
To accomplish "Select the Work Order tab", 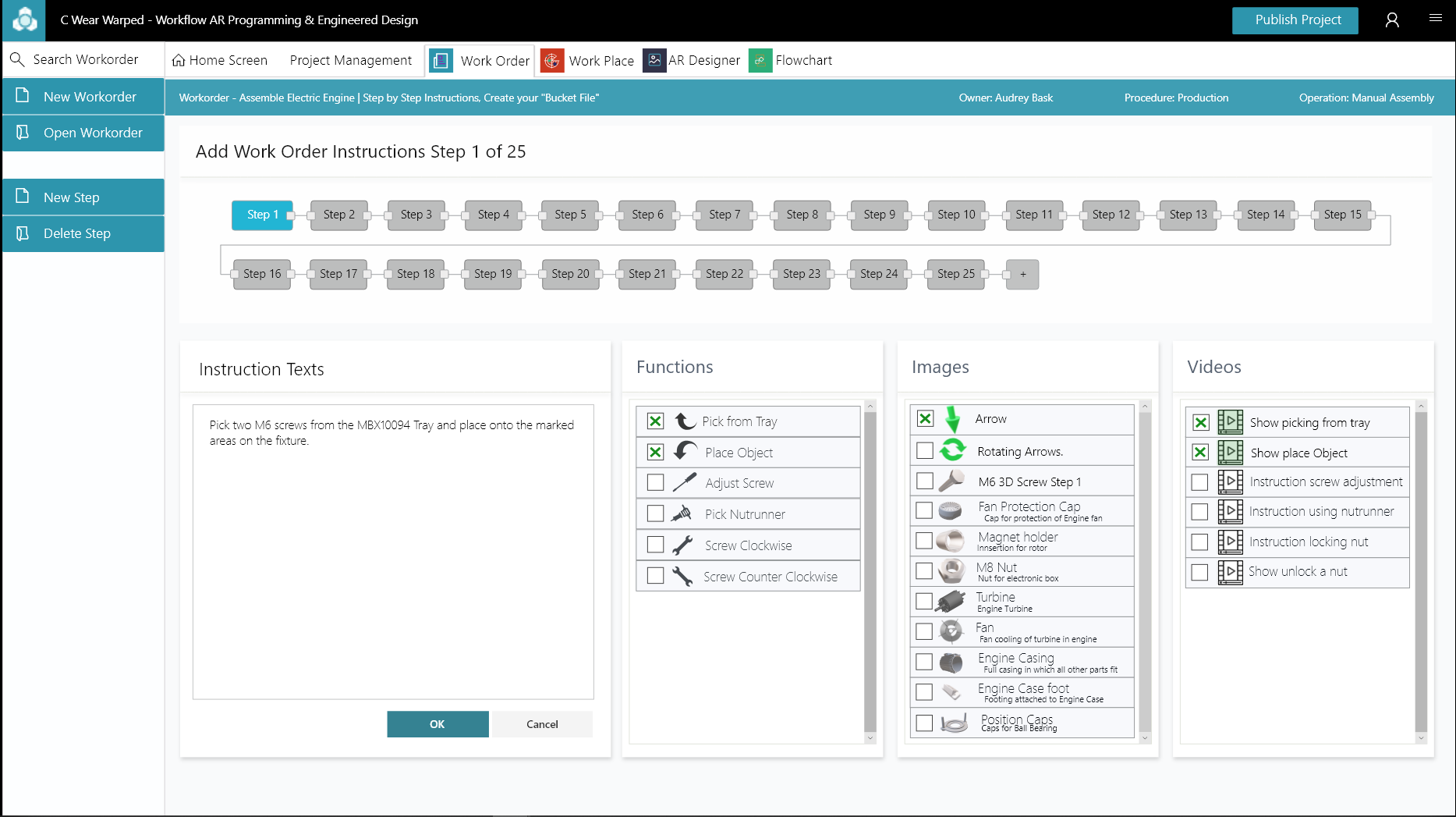I will pyautogui.click(x=480, y=61).
